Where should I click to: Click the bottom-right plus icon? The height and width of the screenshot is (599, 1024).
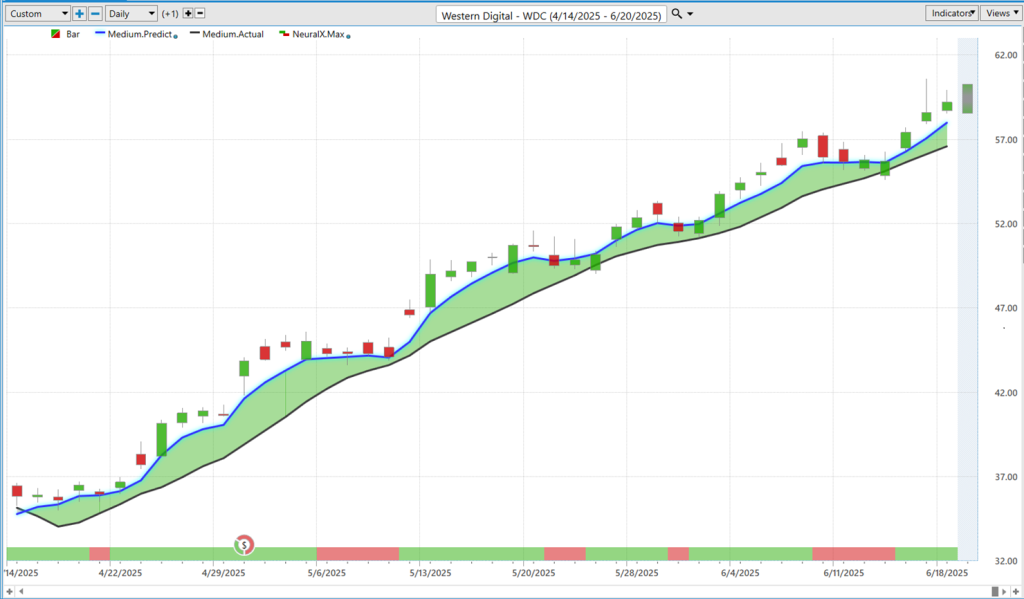1016,592
